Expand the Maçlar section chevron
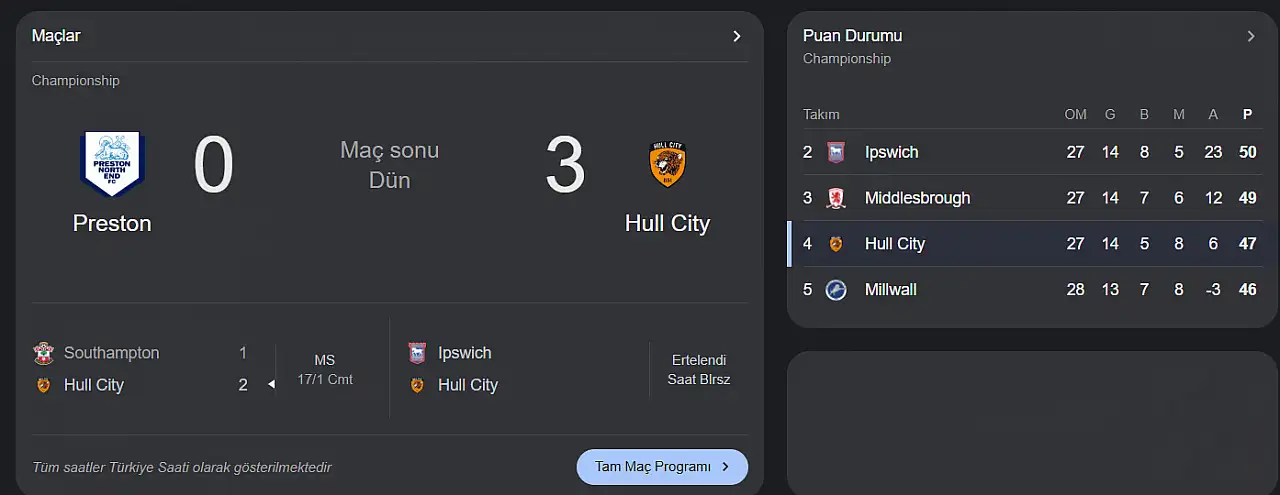 [737, 36]
